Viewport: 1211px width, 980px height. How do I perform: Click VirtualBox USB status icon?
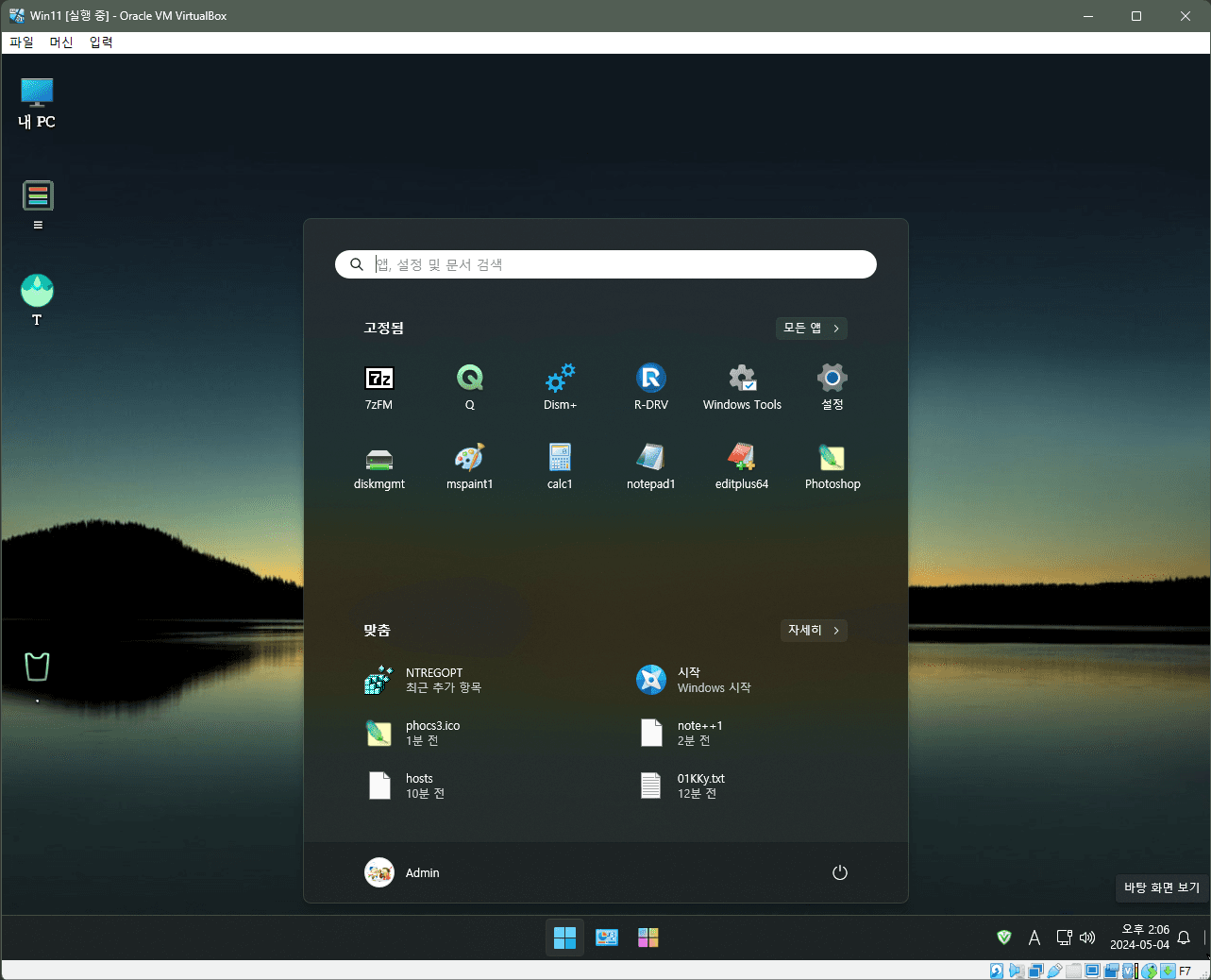[x=1054, y=971]
